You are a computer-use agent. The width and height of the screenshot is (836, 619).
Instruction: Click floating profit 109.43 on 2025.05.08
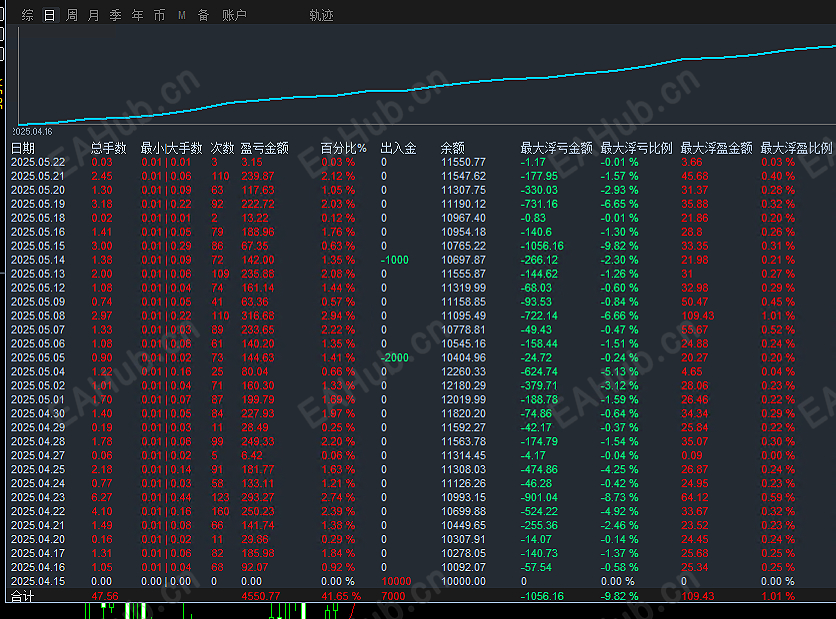tap(698, 316)
